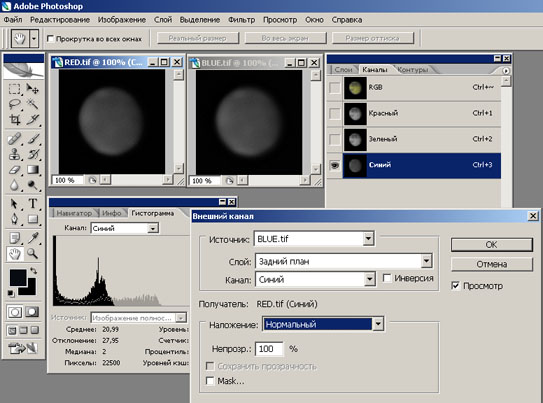Select the Type tool
The height and width of the screenshot is (403, 543).
(x=33, y=204)
